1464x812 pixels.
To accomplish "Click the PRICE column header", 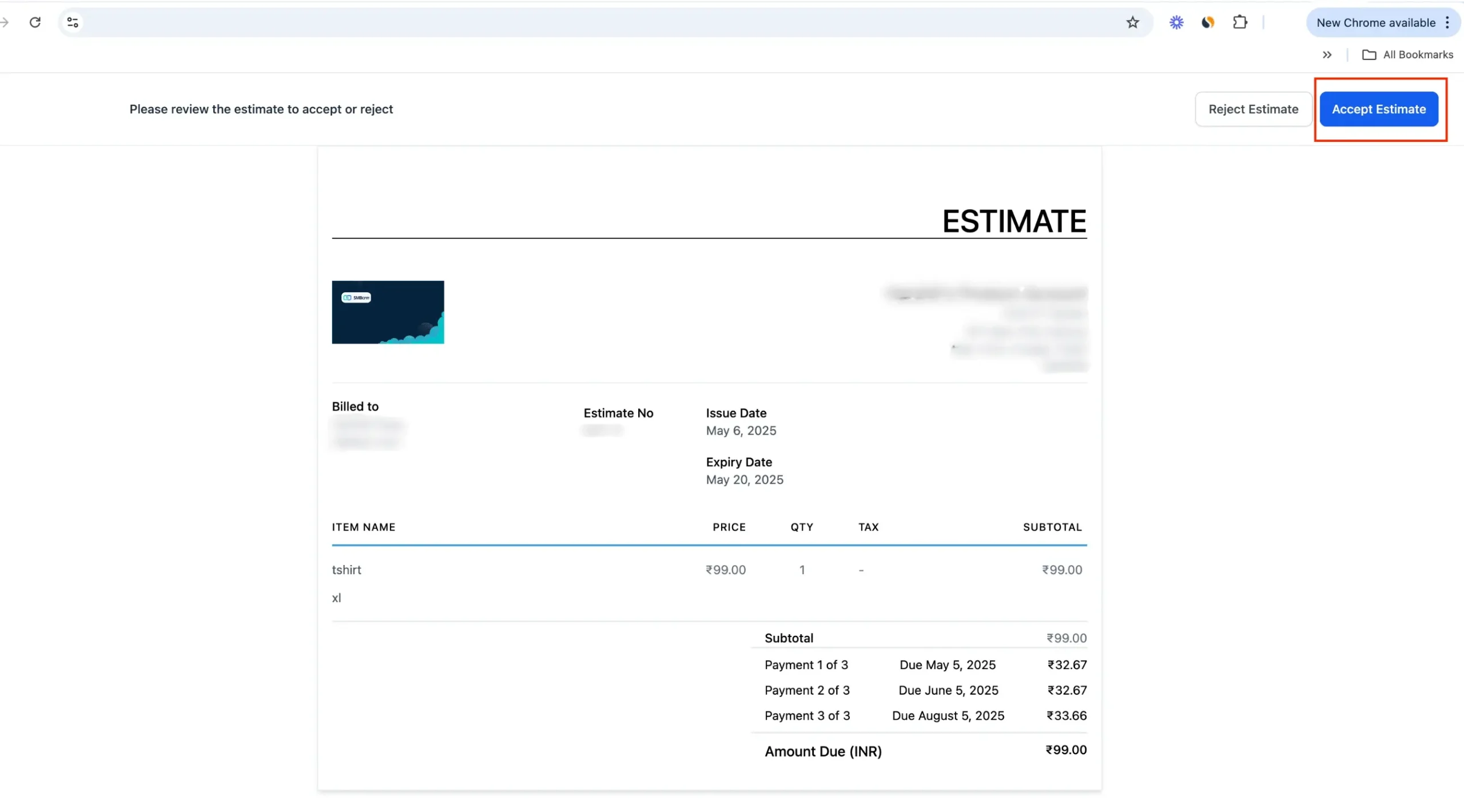I will 729,527.
